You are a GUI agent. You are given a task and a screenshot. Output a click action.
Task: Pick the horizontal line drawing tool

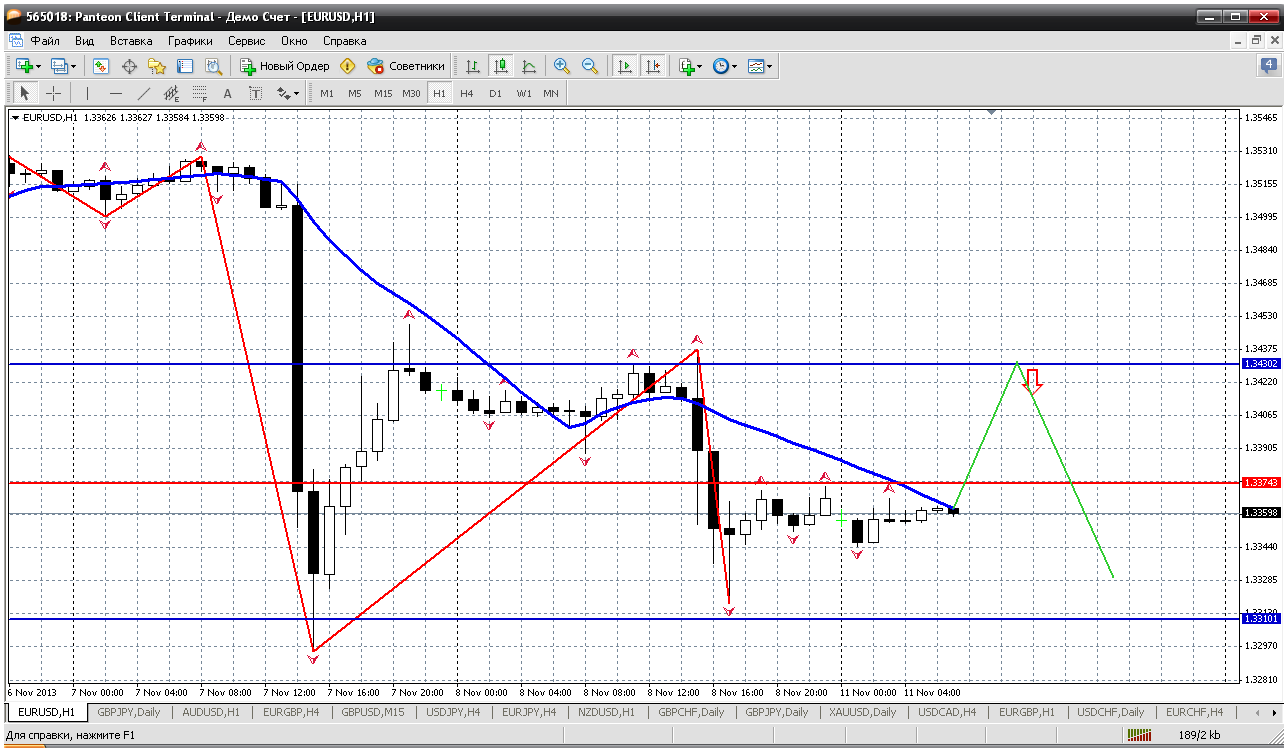[116, 93]
